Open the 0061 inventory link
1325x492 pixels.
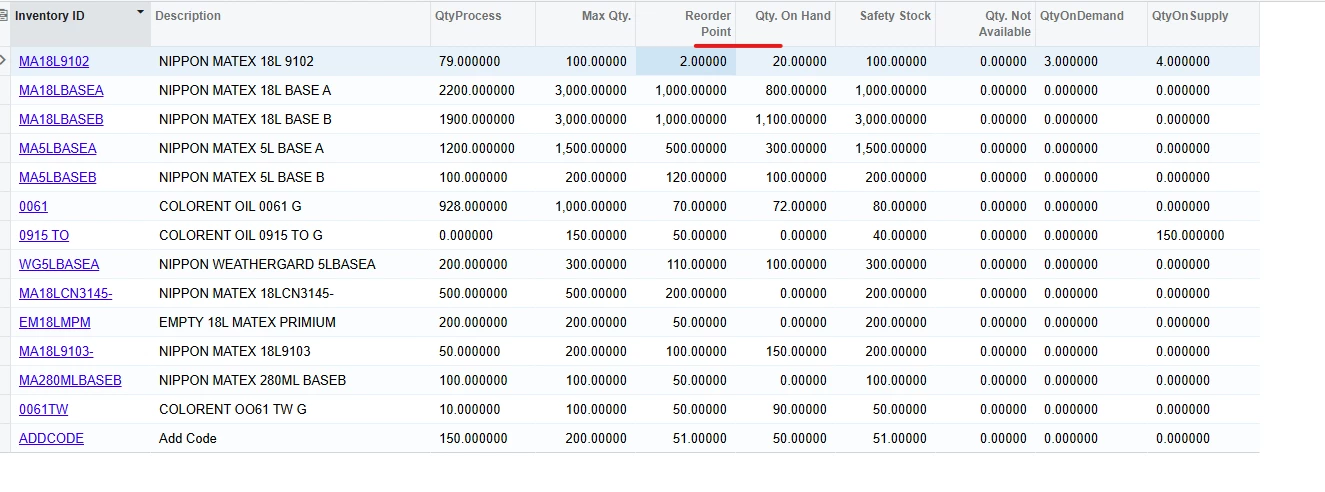point(33,206)
